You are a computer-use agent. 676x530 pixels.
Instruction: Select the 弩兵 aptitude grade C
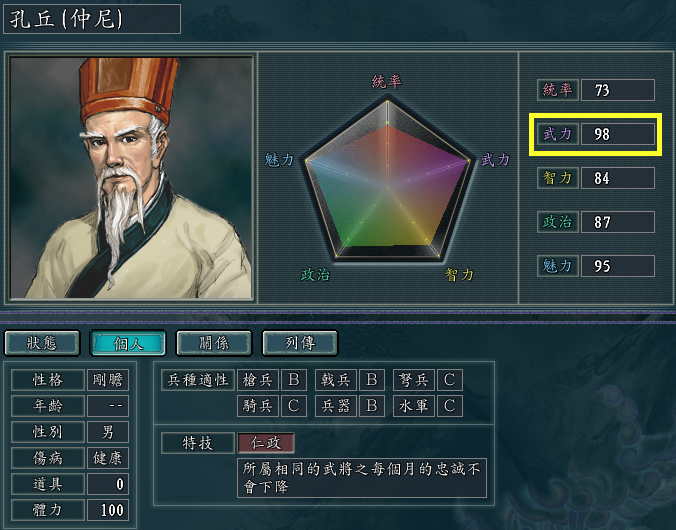pyautogui.click(x=450, y=380)
